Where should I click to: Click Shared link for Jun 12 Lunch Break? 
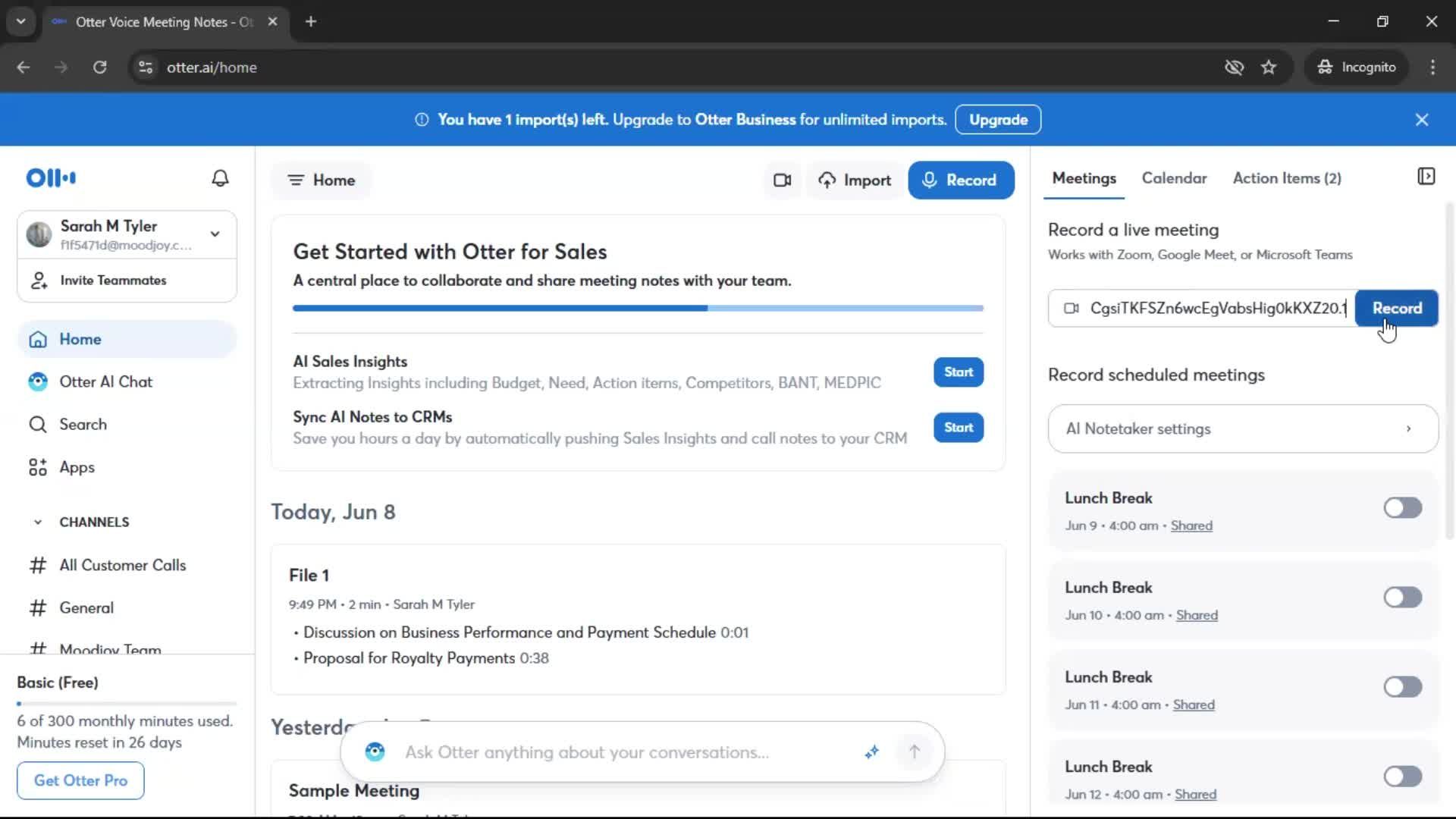point(1195,795)
